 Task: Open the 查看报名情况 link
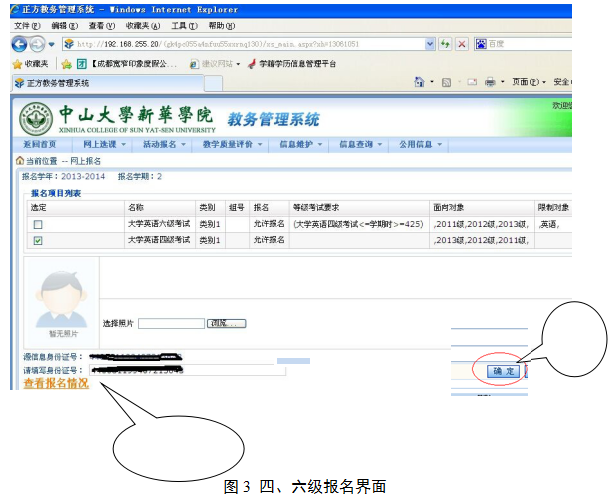[x=57, y=383]
